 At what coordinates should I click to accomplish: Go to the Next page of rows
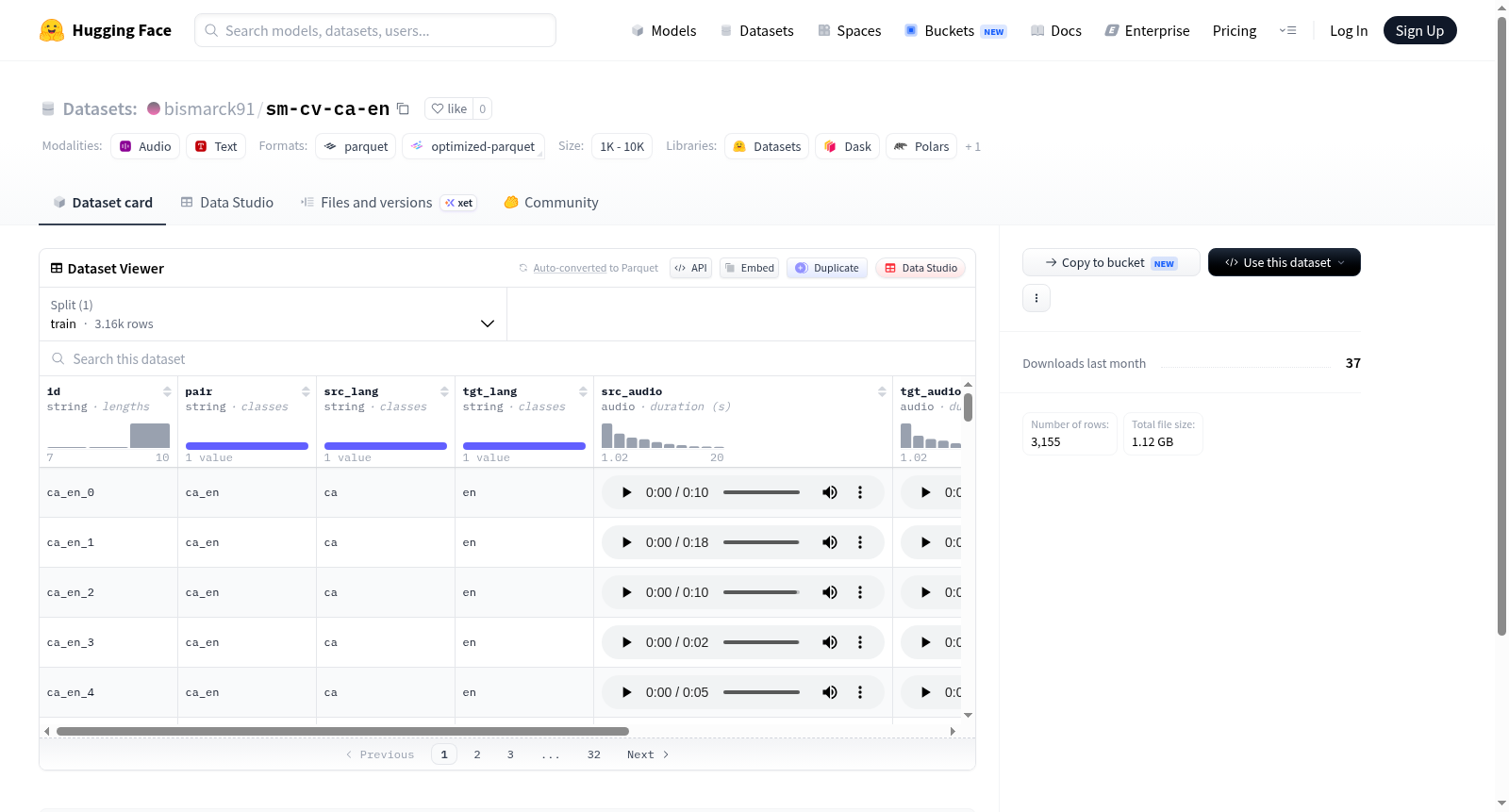[648, 754]
